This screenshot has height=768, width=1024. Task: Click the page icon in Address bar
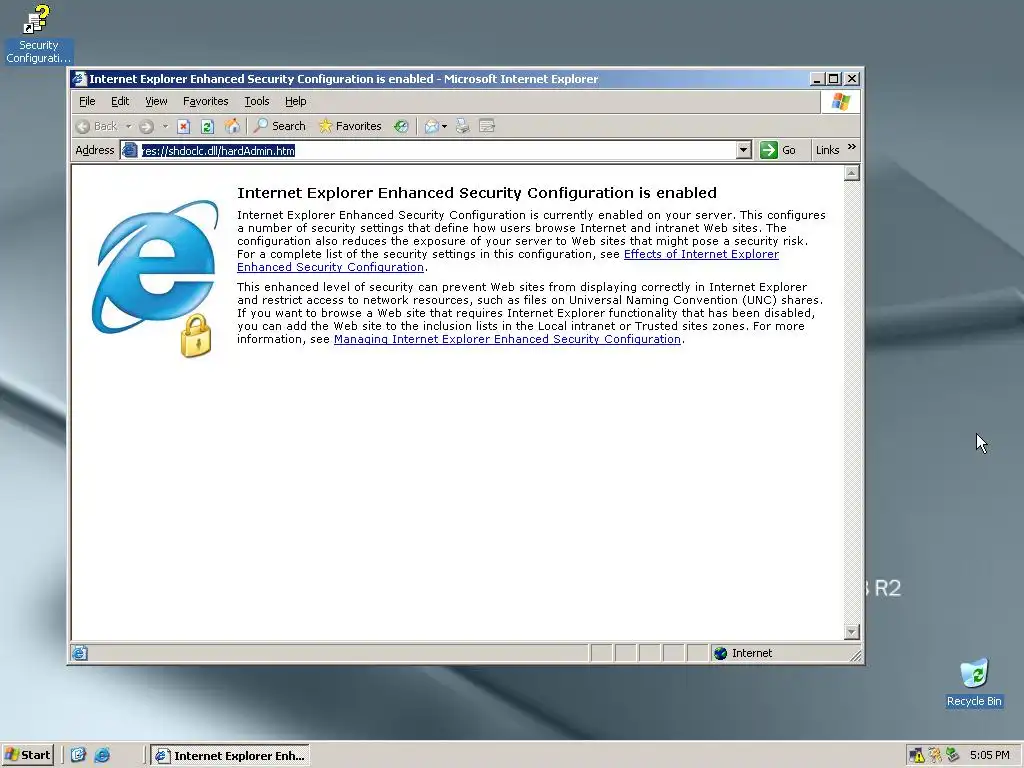(x=130, y=150)
